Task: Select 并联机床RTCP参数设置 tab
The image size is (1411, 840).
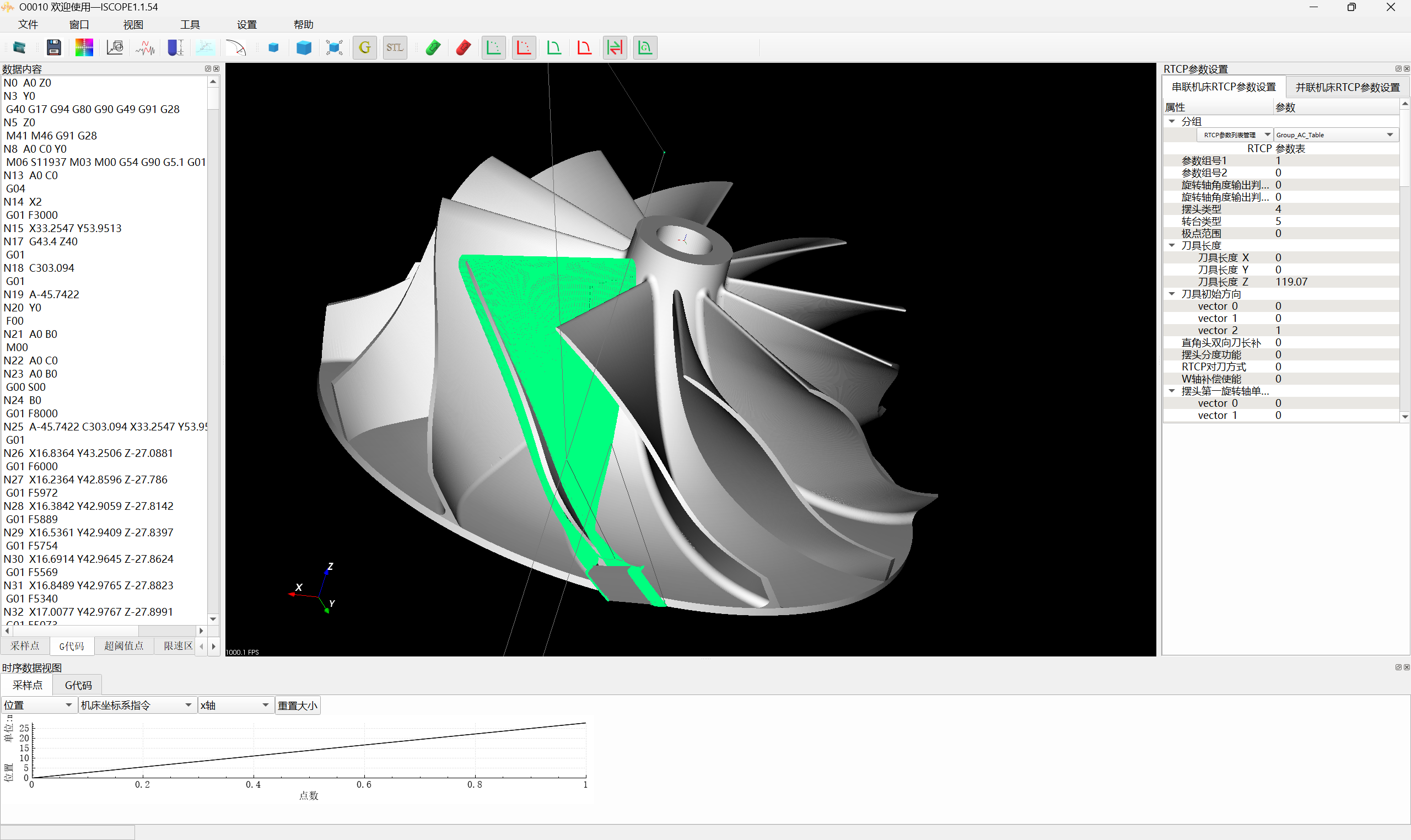Action: point(1348,87)
